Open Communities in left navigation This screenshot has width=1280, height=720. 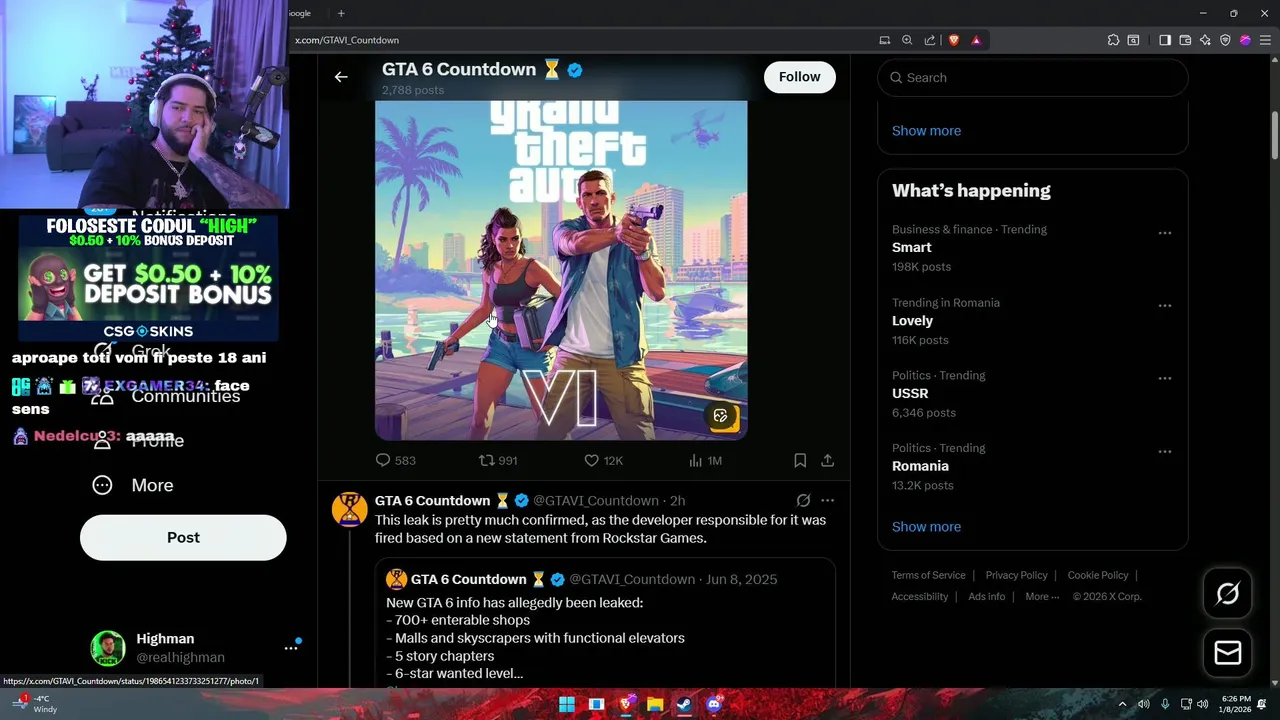(x=166, y=396)
